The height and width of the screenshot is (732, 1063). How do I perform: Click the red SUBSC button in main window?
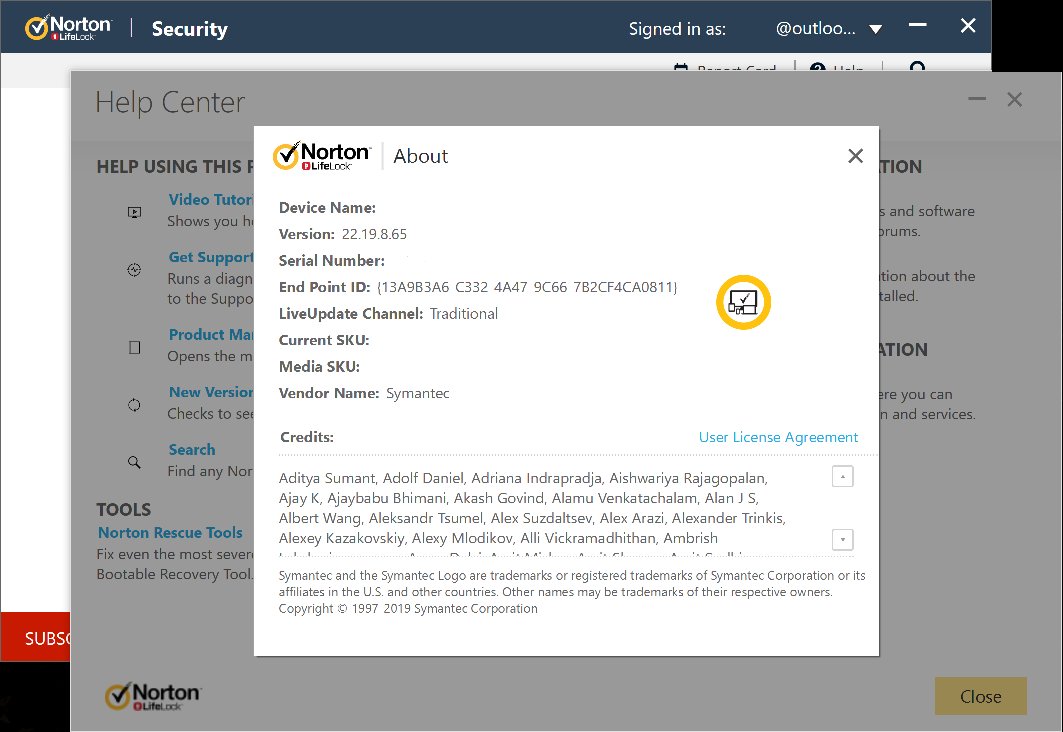[x=35, y=637]
